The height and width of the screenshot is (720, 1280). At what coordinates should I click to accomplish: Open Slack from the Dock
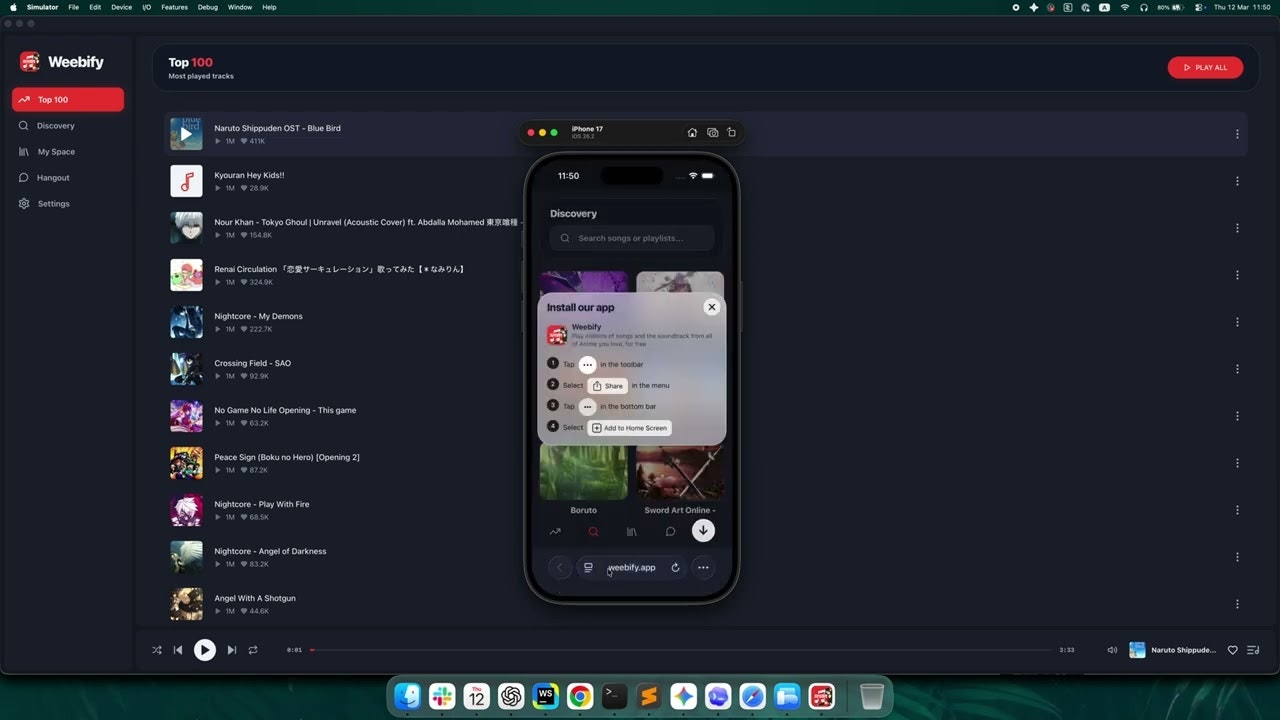coord(442,696)
